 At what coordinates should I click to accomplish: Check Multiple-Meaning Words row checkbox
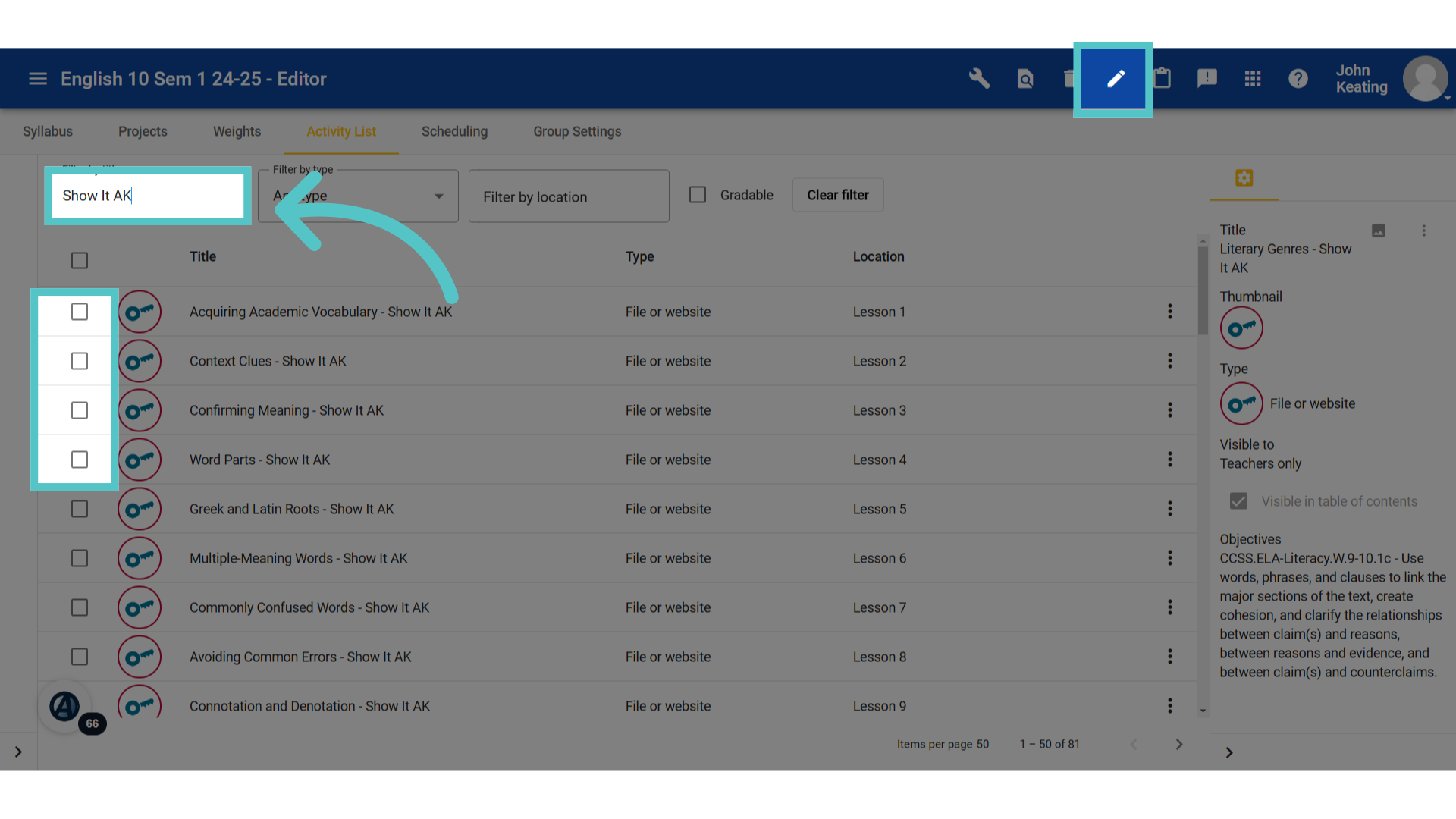pyautogui.click(x=80, y=558)
